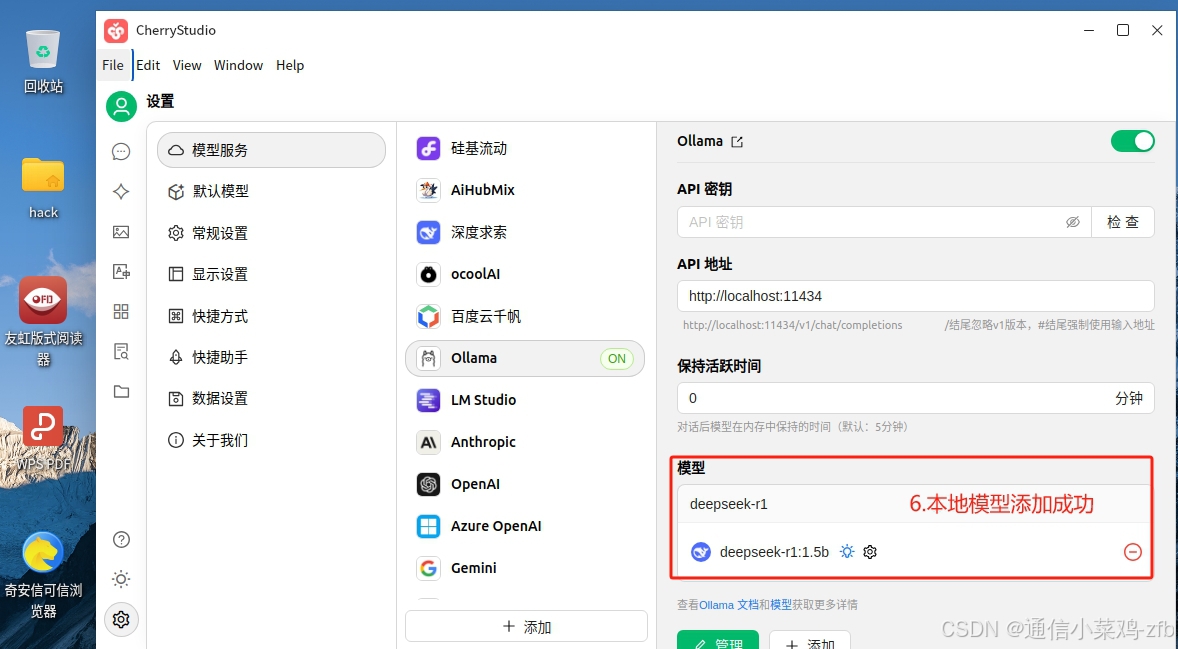Click the deepseek-r1:1.5b model logo
1178x649 pixels.
(x=701, y=552)
